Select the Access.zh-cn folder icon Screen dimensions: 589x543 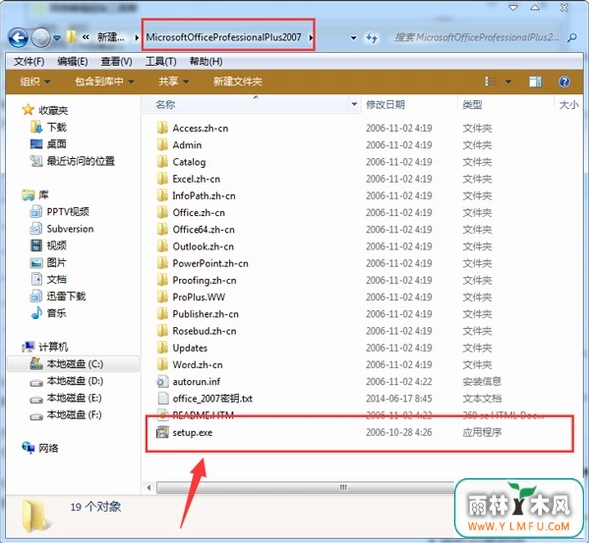162,128
